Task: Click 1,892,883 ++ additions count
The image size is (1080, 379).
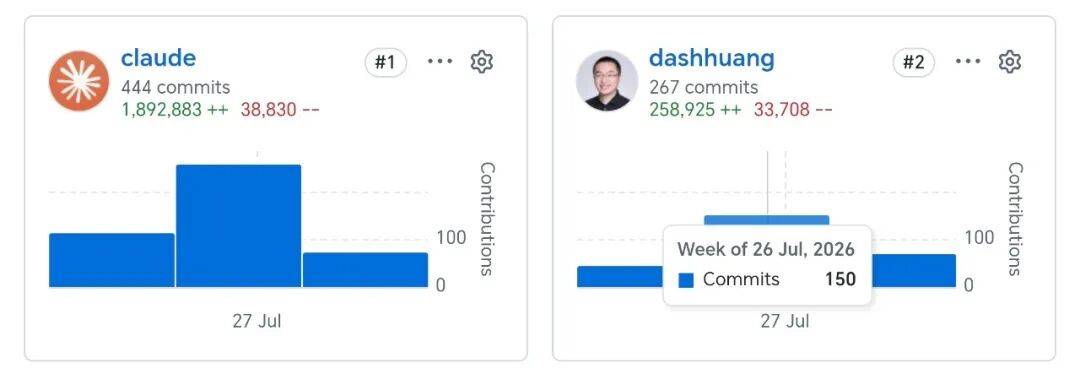Action: [175, 109]
